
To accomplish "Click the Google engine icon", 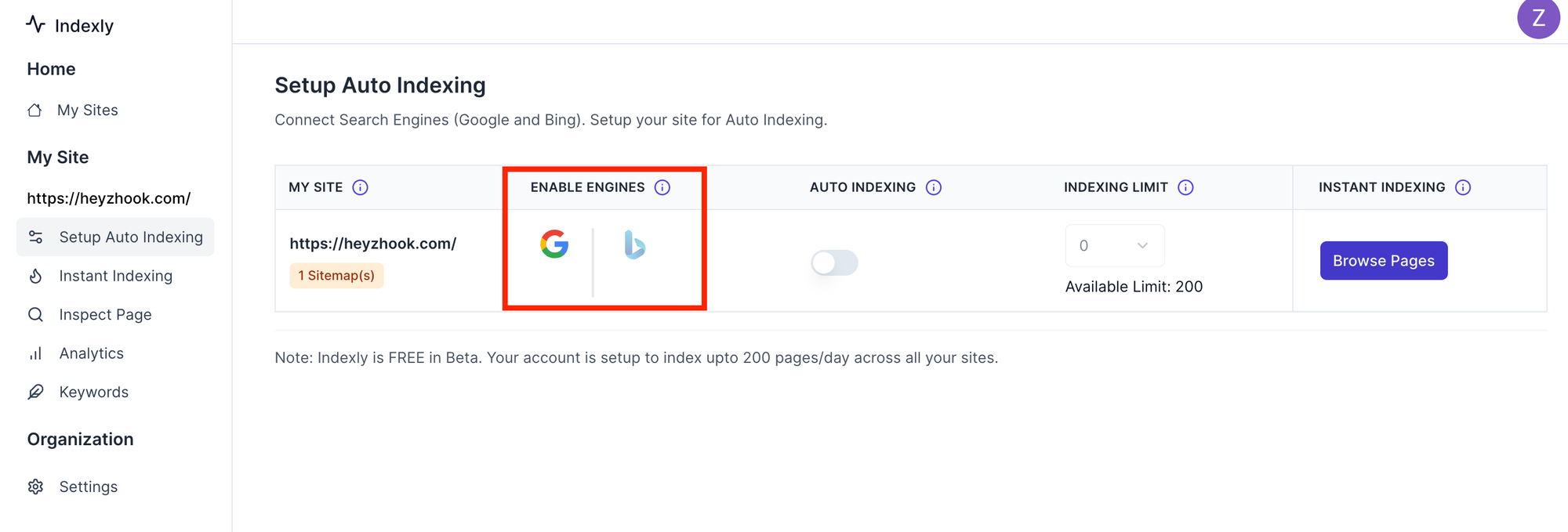I will pos(554,244).
